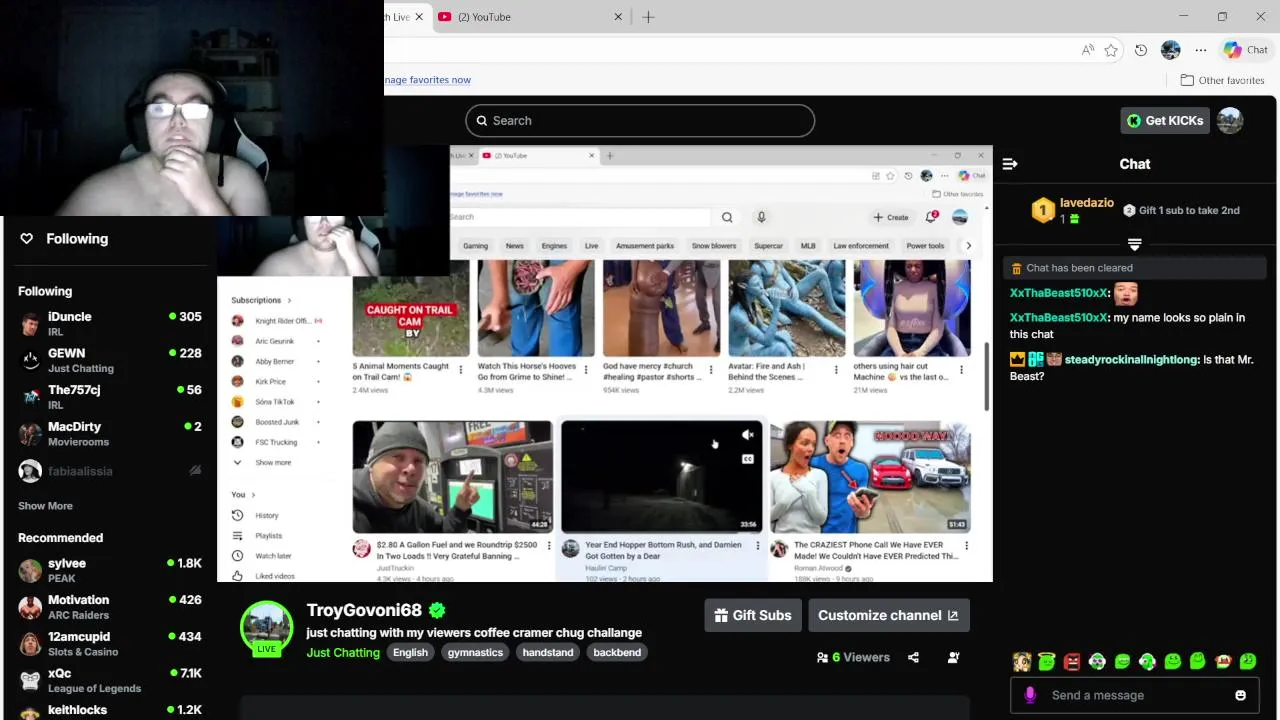Open Other favorites folder
Image resolution: width=1280 pixels, height=720 pixels.
(1222, 80)
